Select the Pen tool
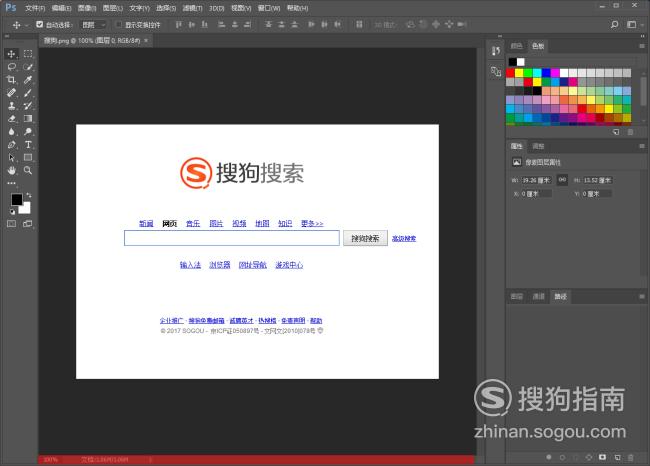This screenshot has height=466, width=650. click(x=11, y=145)
